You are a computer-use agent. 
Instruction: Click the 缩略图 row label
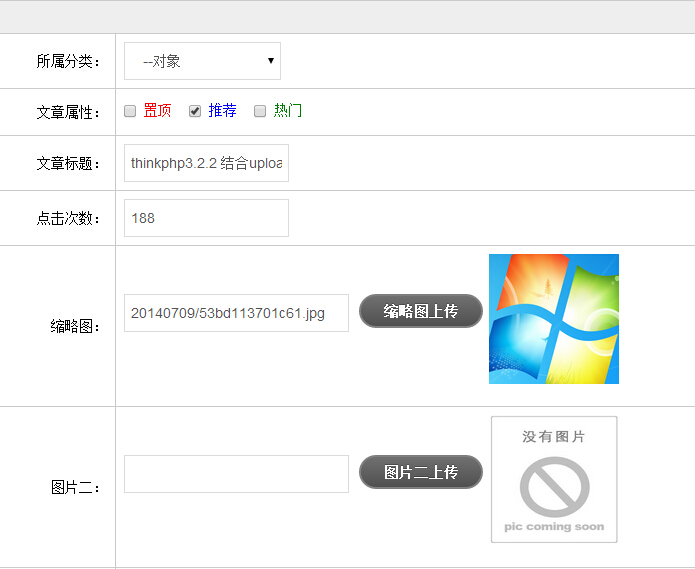point(75,326)
